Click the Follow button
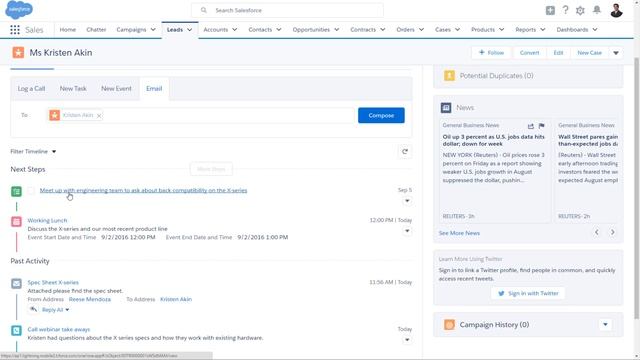640x360 pixels. 491,53
